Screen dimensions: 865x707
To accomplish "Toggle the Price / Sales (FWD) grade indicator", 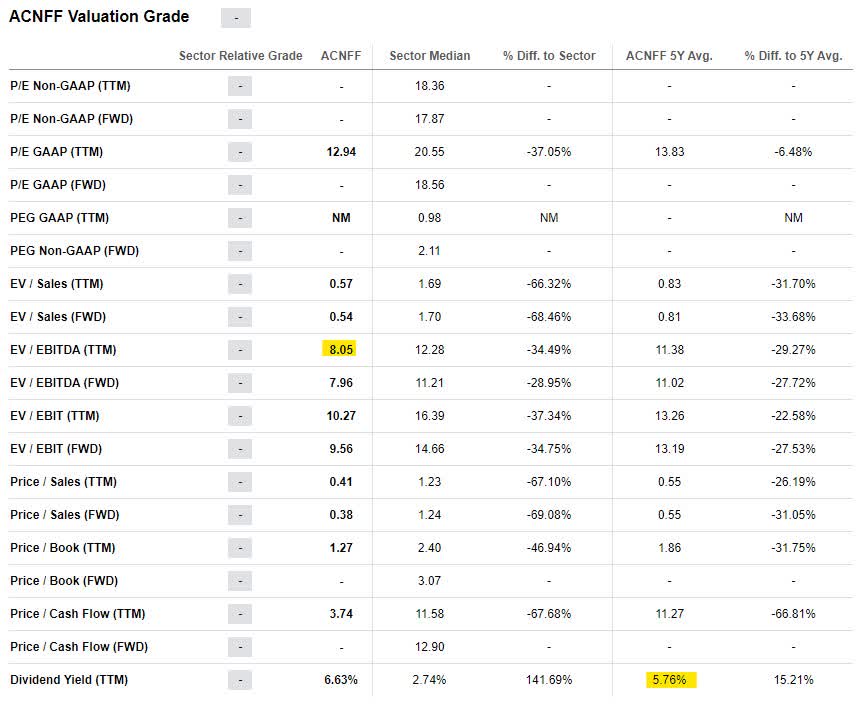I will (x=239, y=514).
